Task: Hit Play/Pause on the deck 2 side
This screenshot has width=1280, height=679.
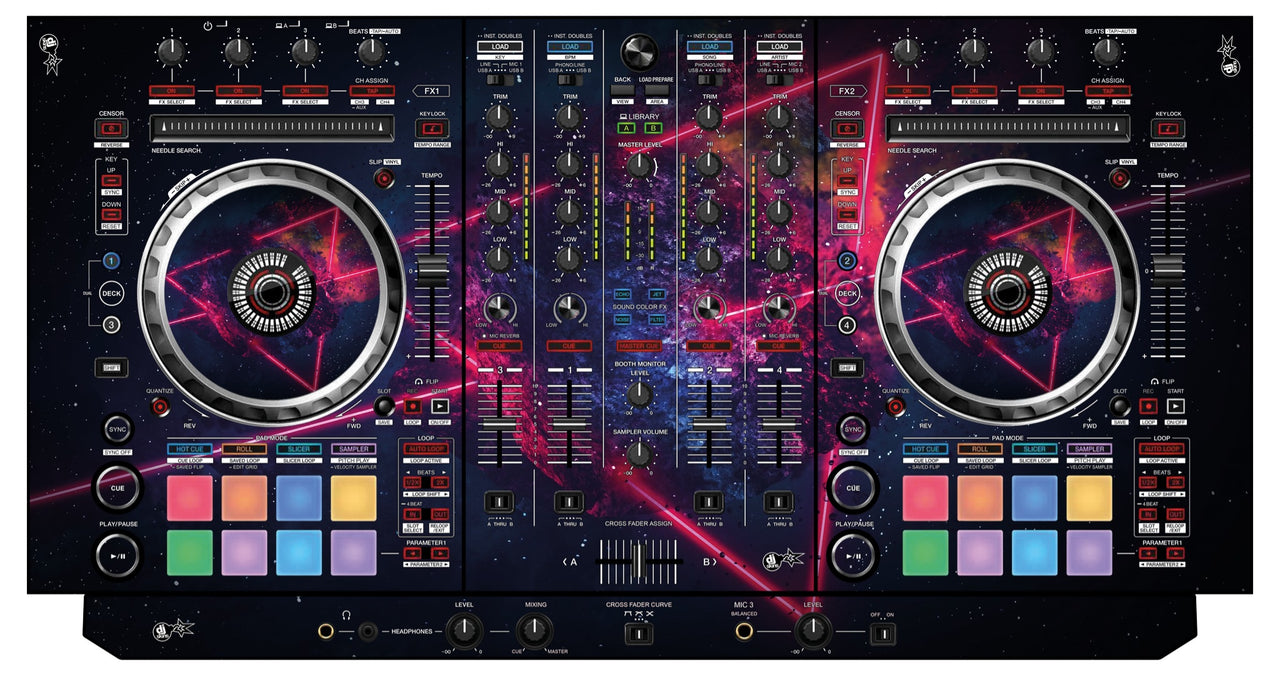Action: 853,556
